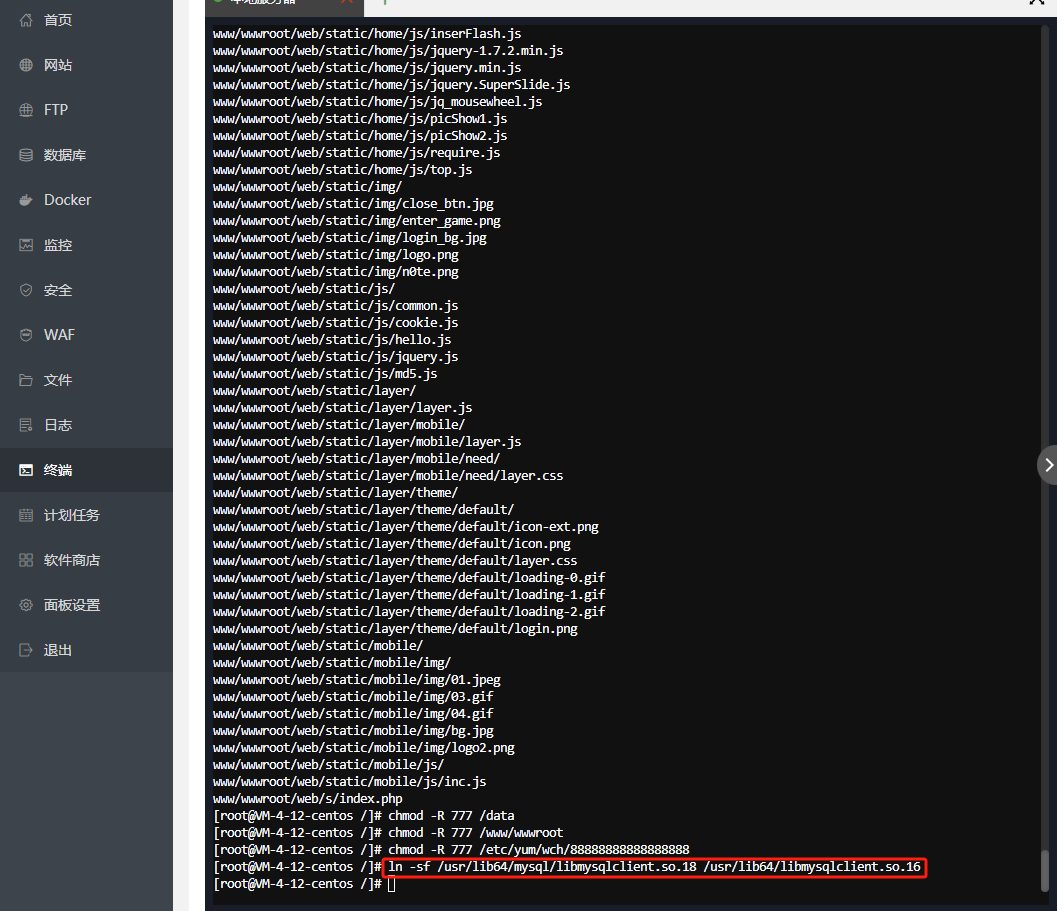Open 文件 file manager
This screenshot has height=911, width=1057.
pyautogui.click(x=58, y=380)
